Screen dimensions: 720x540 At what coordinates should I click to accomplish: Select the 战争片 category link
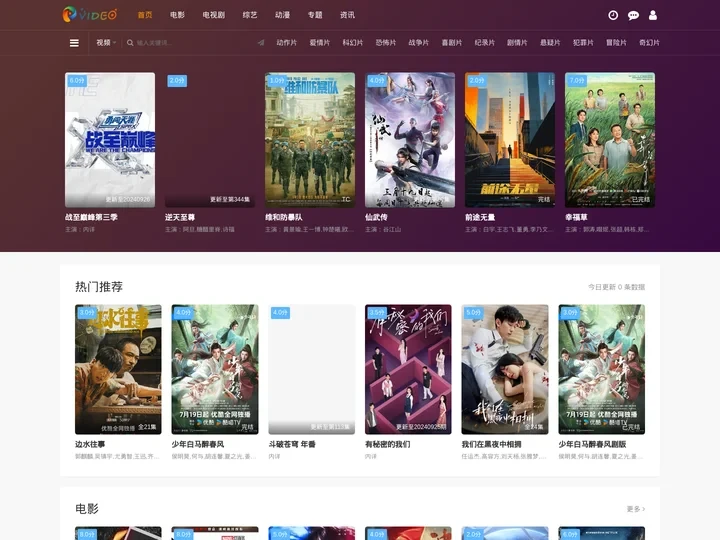pos(419,43)
